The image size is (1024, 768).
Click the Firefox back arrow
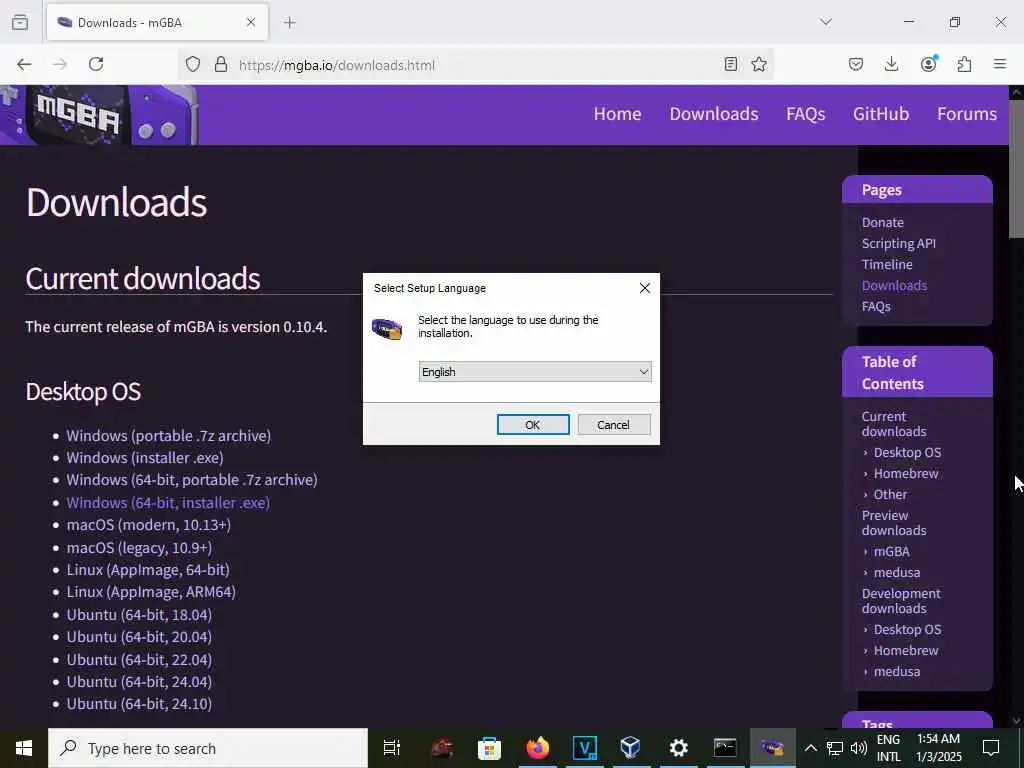24,64
